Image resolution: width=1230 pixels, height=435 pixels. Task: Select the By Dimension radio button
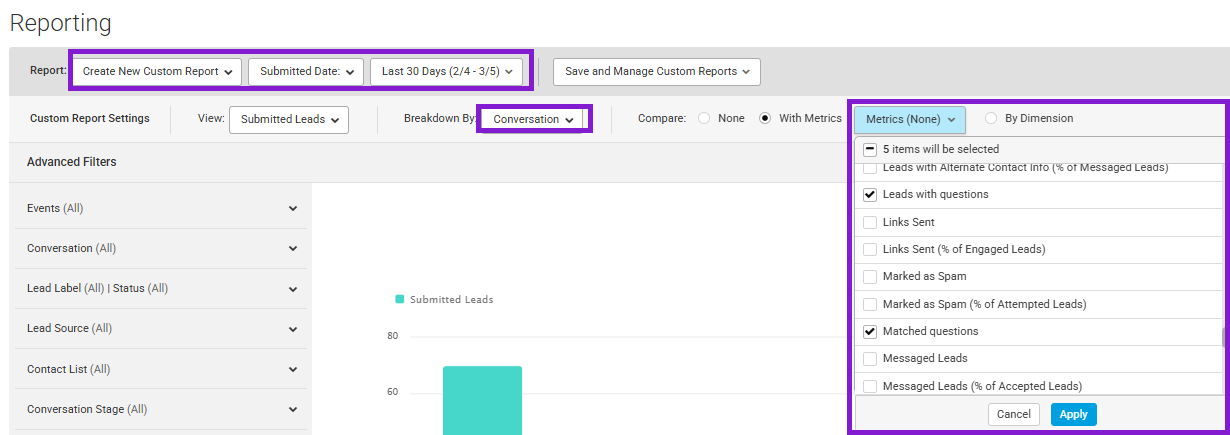991,118
